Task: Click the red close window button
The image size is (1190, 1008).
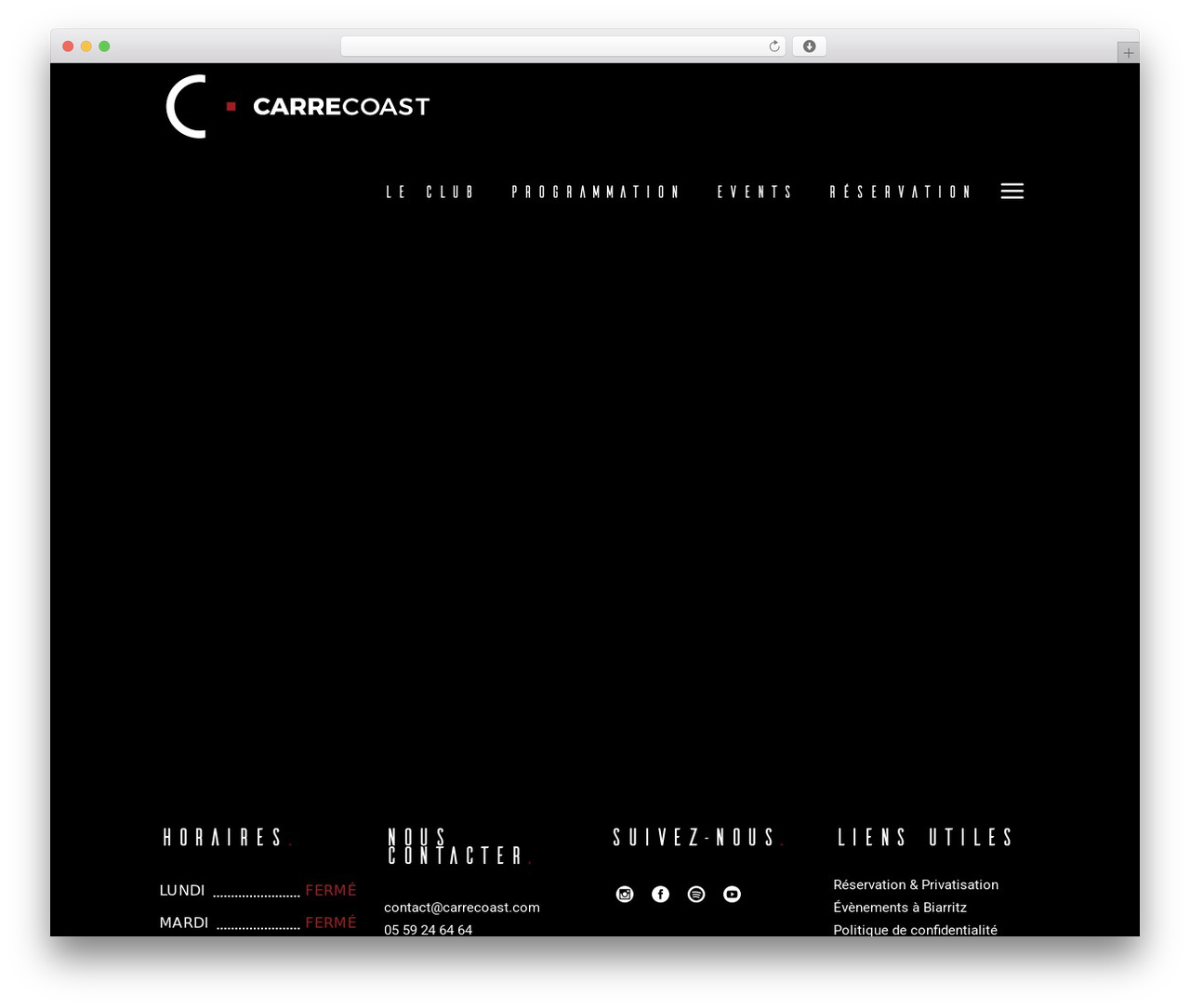Action: pos(68,46)
